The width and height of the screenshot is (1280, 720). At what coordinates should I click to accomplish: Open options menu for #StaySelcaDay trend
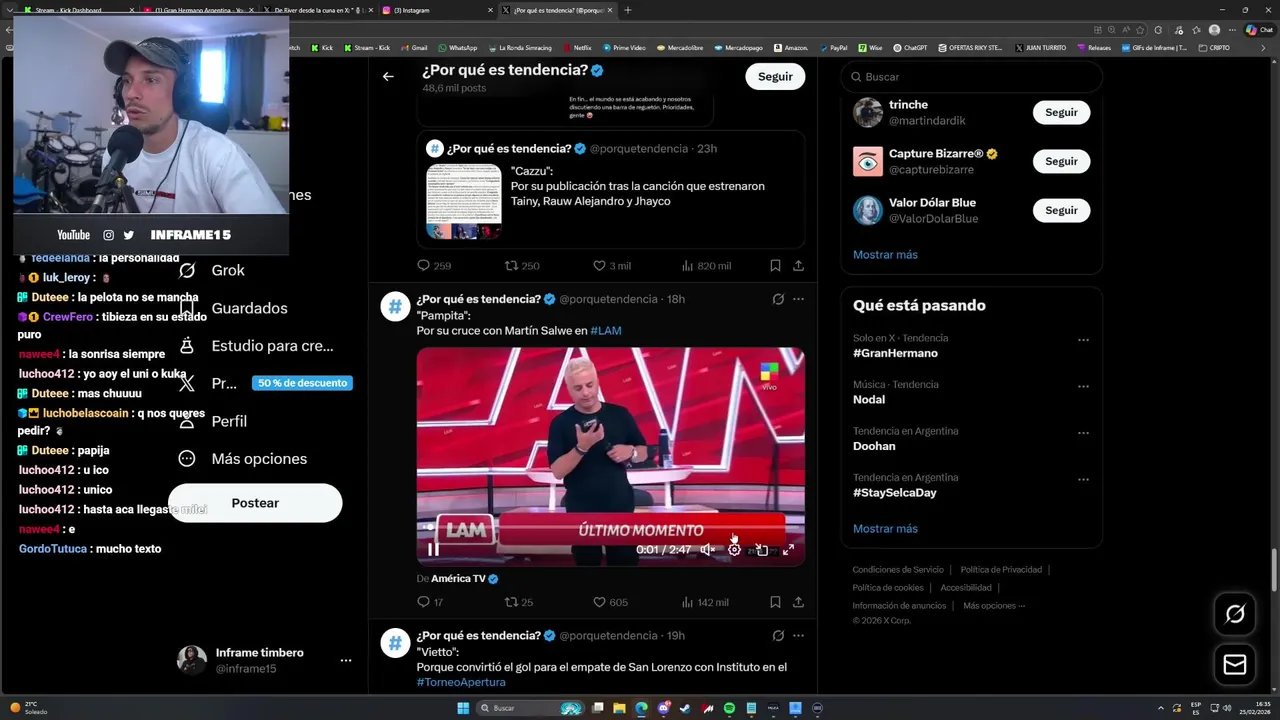(x=1083, y=480)
